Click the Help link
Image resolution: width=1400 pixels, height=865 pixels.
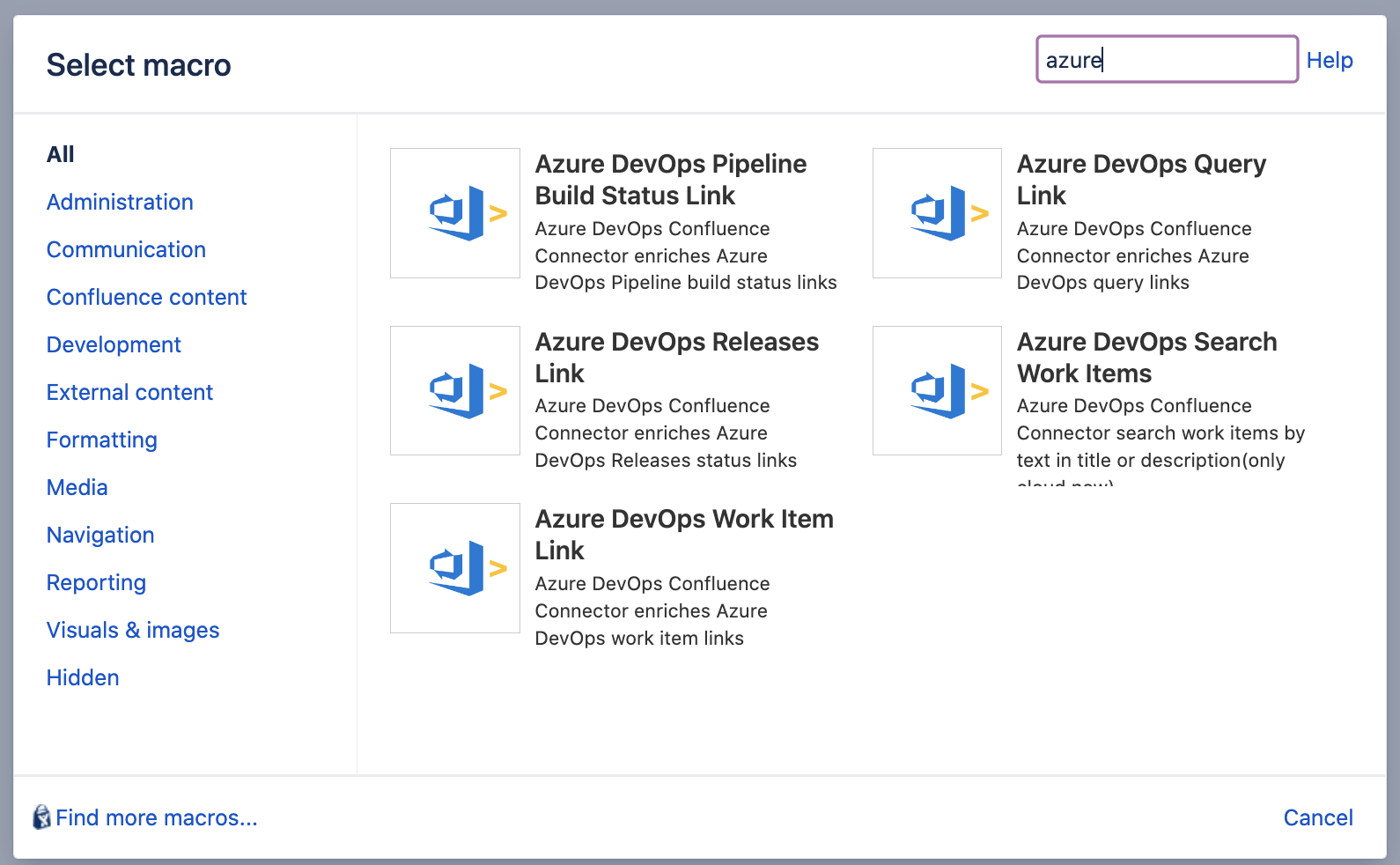pyautogui.click(x=1330, y=60)
